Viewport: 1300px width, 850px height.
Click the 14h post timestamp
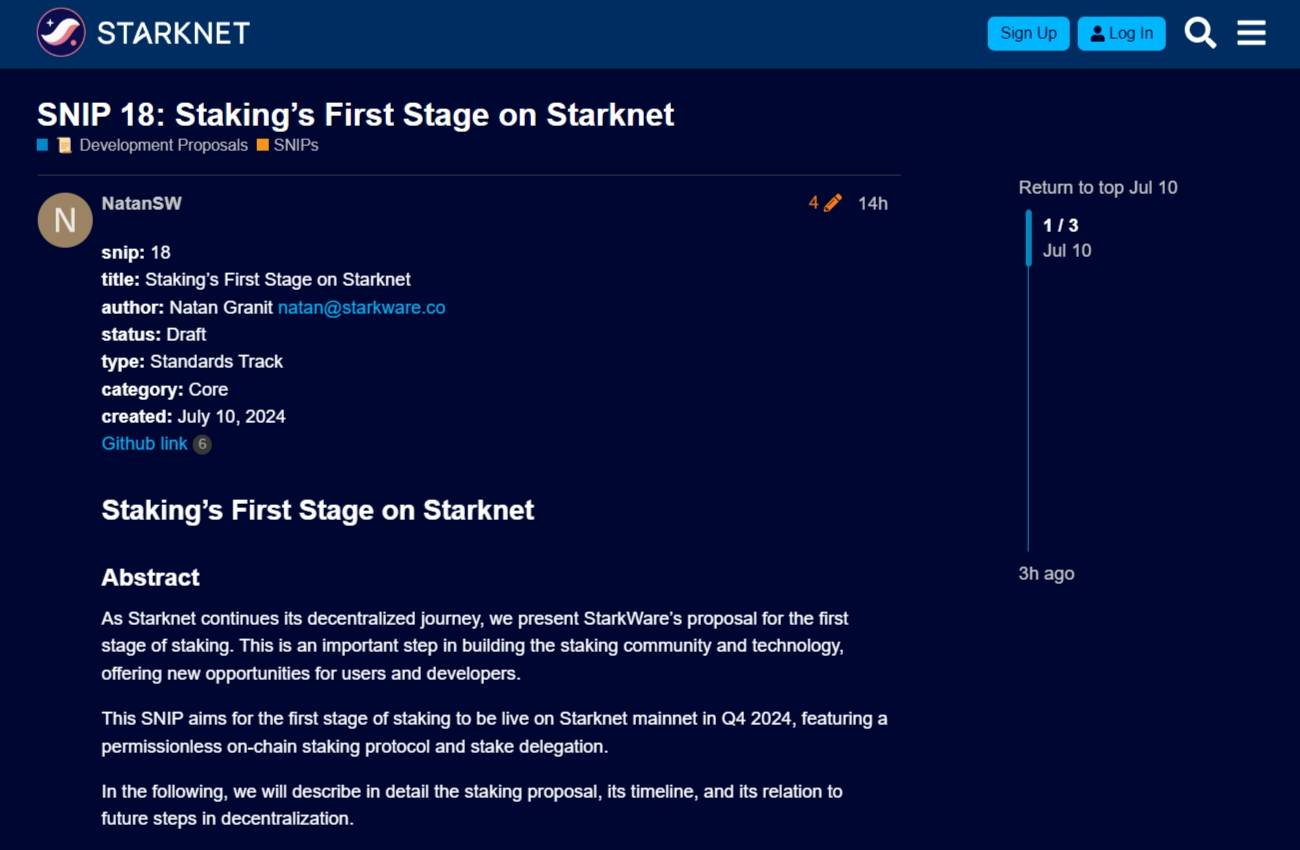(x=873, y=203)
